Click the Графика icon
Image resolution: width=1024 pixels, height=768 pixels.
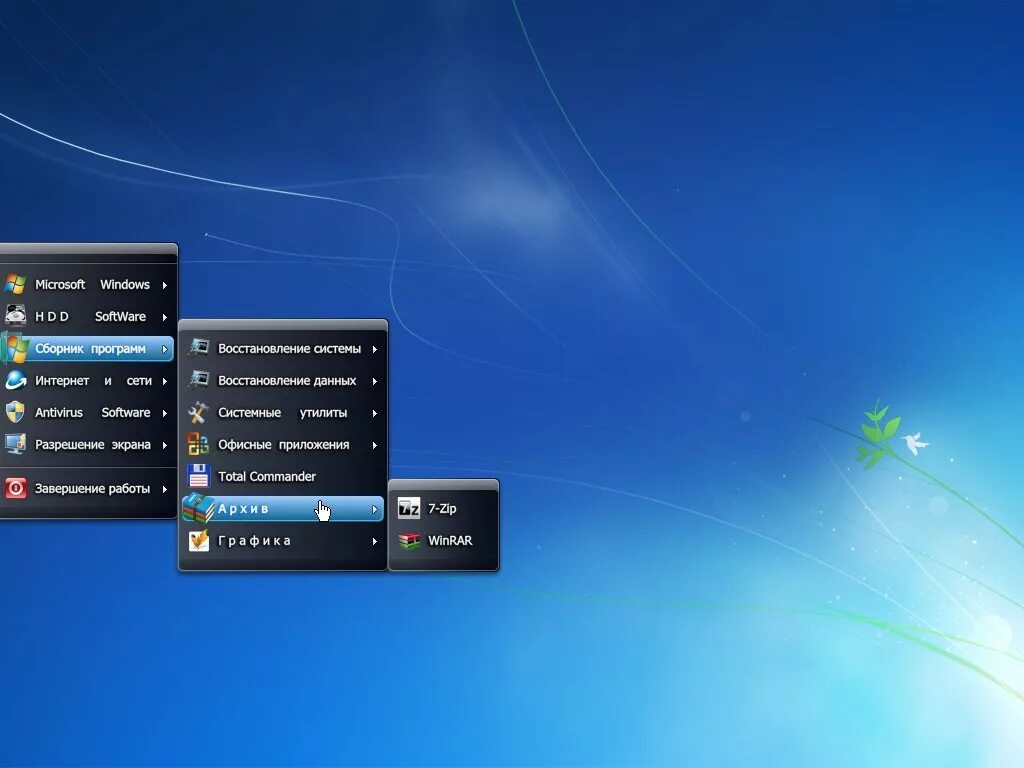click(x=199, y=540)
